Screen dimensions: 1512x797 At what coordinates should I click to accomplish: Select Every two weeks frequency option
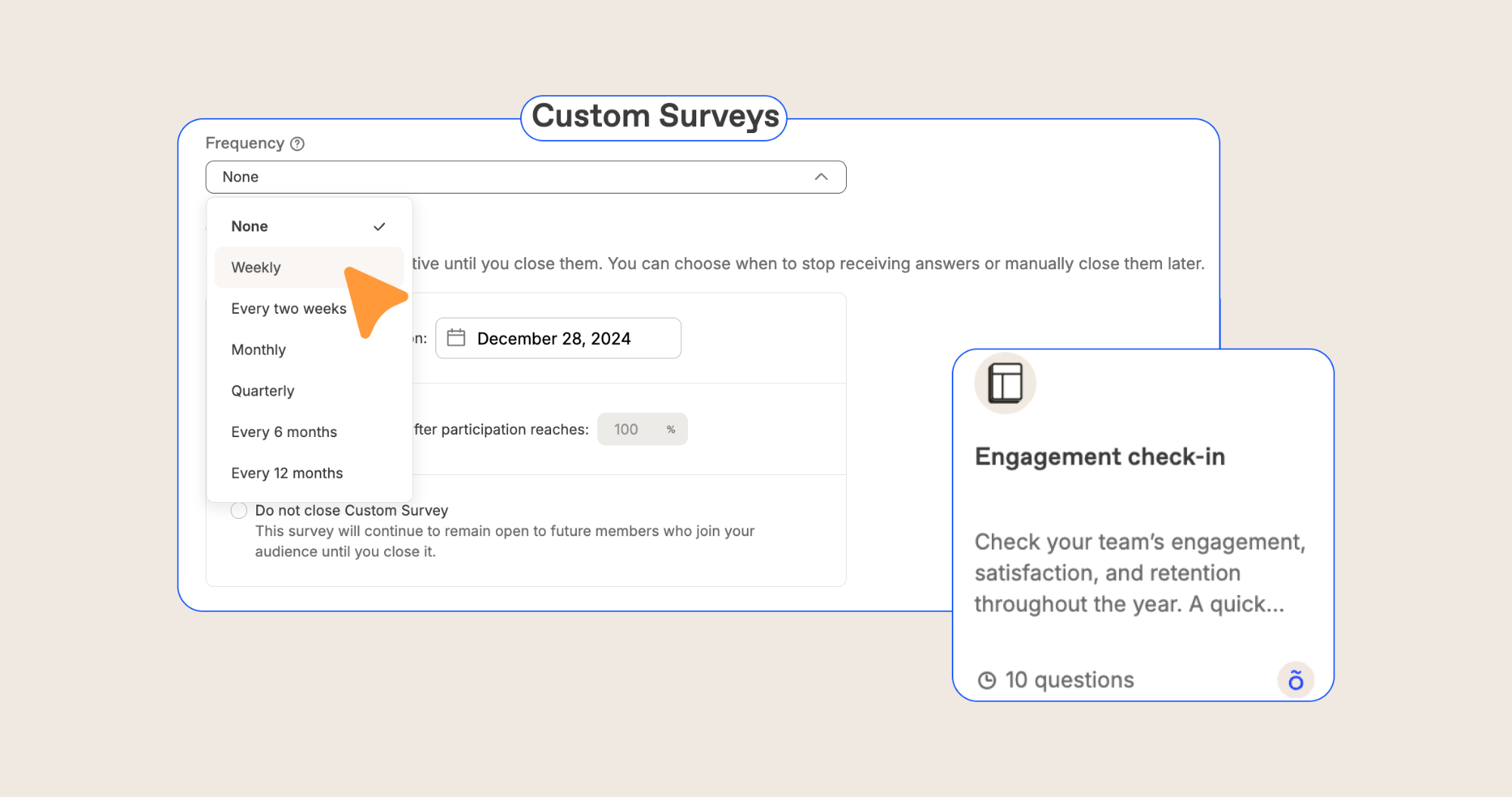click(289, 309)
